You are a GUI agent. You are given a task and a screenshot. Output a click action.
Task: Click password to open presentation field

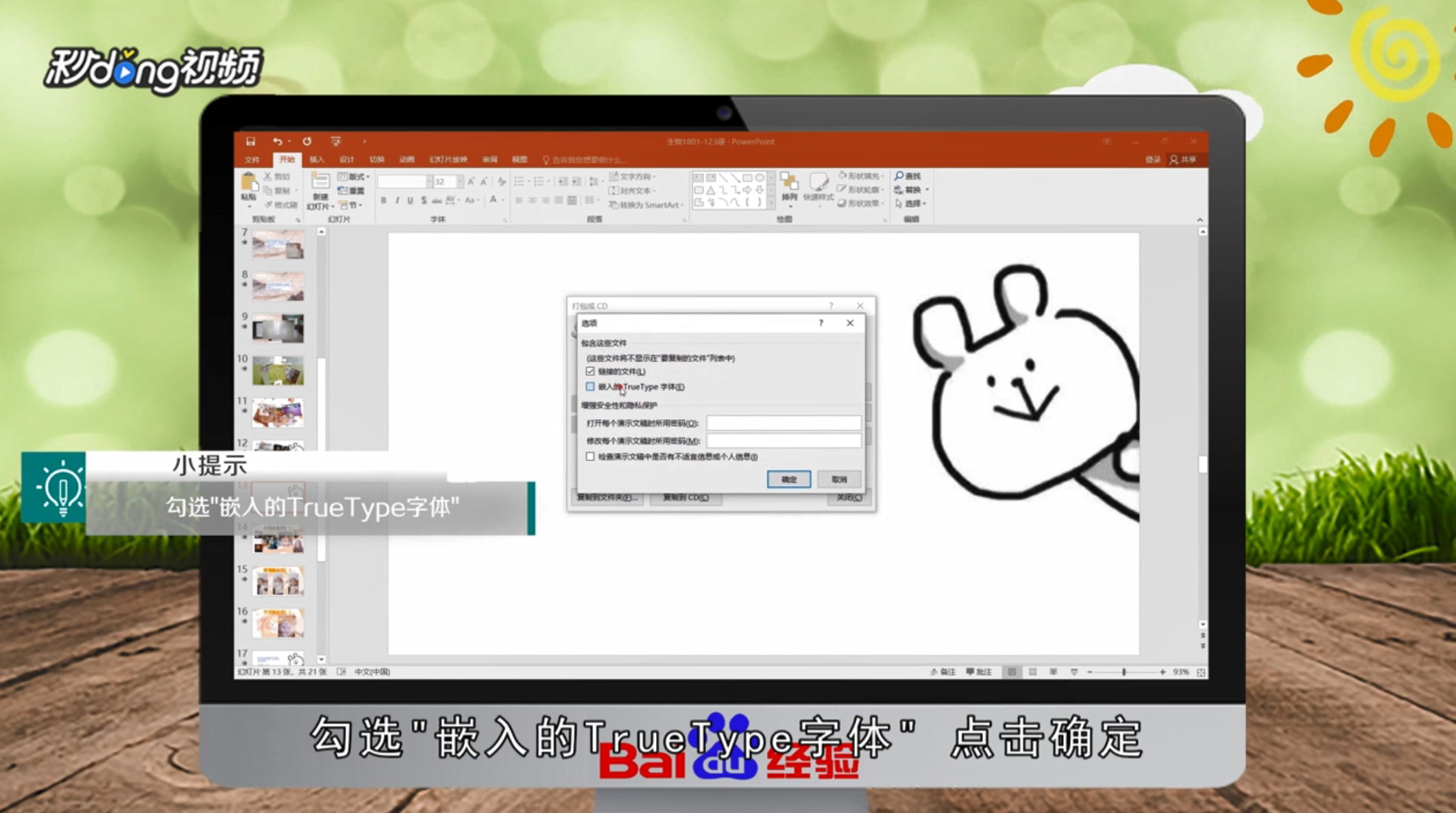coord(784,423)
